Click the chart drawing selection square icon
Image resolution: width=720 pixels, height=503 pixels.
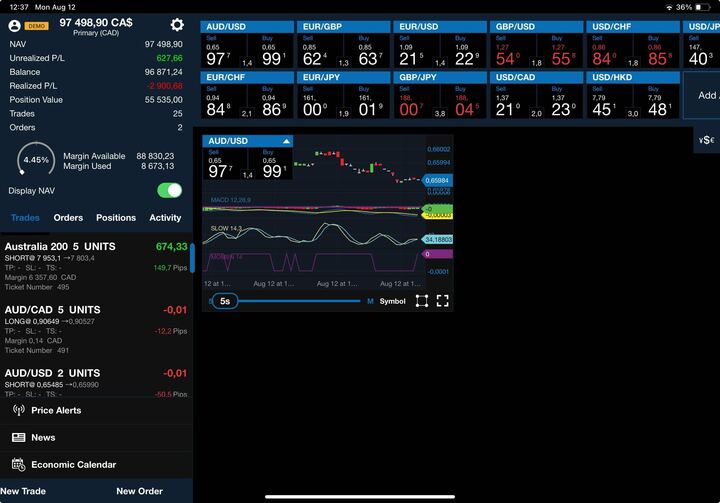tap(422, 300)
